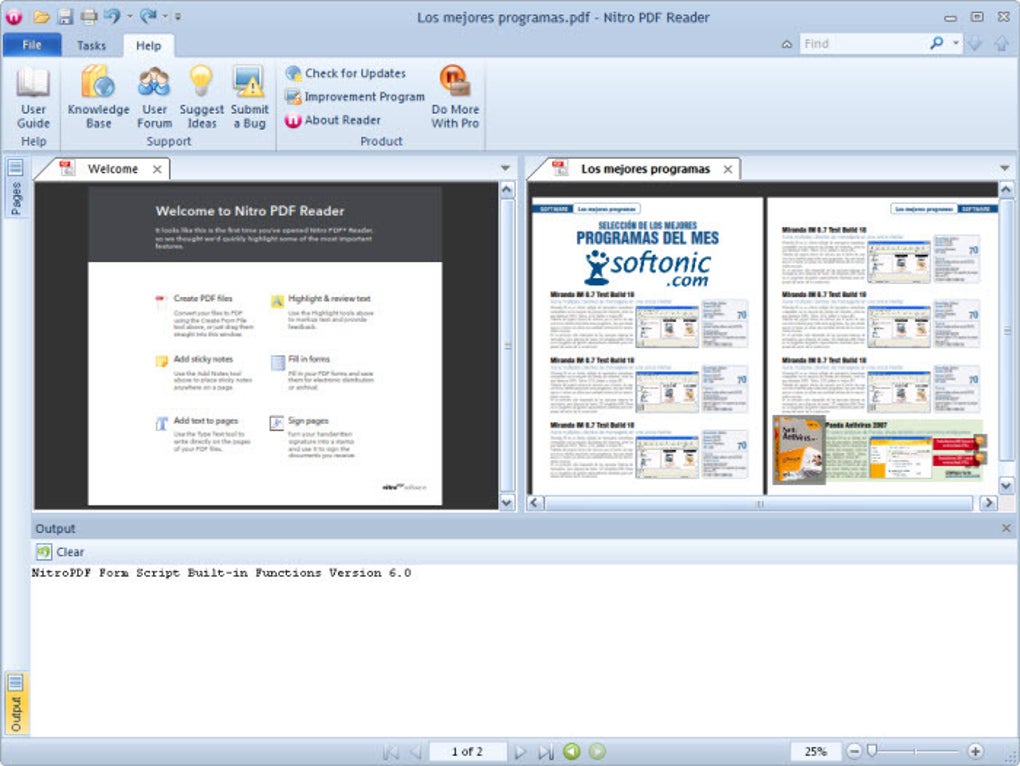
Task: Click the green next view button
Action: [597, 751]
